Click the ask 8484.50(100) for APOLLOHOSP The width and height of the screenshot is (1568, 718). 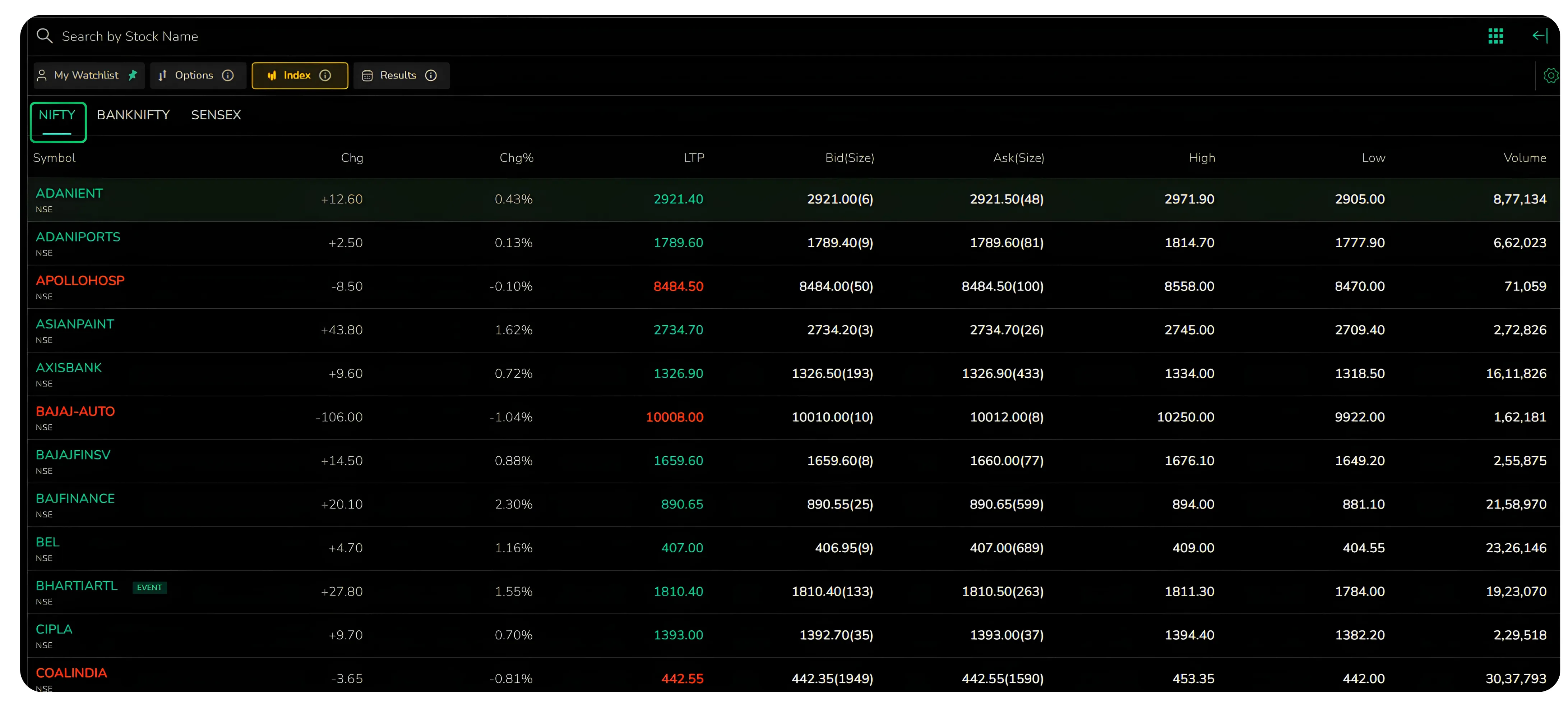tap(1003, 286)
